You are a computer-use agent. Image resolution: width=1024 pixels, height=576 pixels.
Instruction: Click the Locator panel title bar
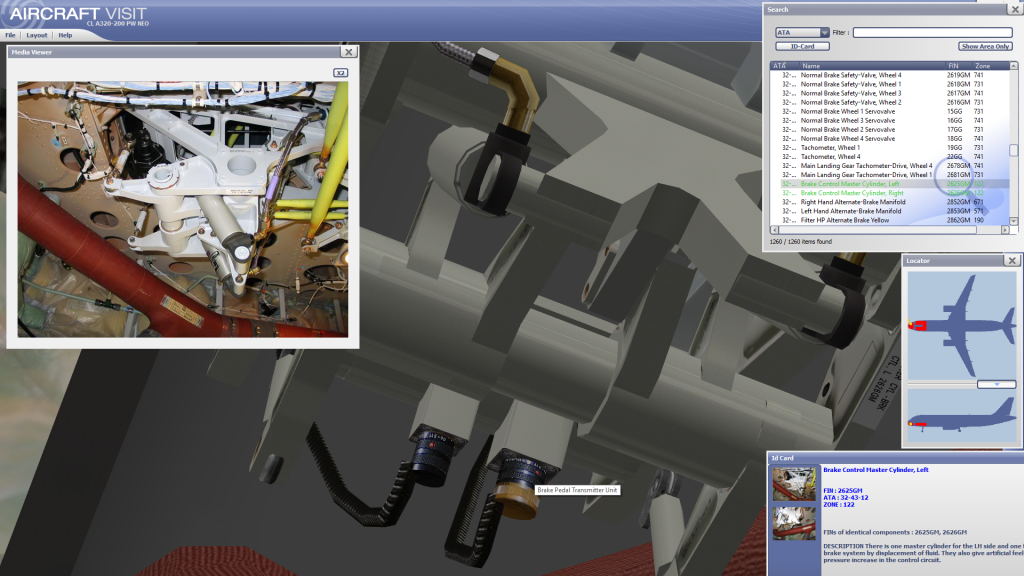(953, 261)
